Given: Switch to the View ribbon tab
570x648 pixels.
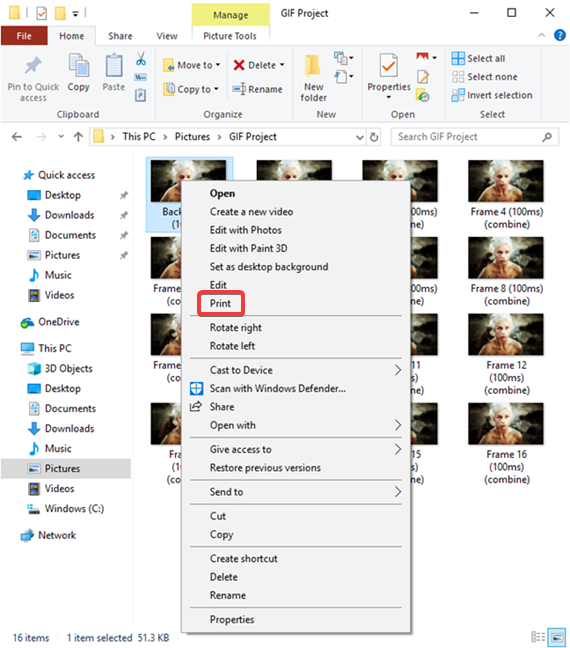Looking at the screenshot, I should (x=167, y=36).
